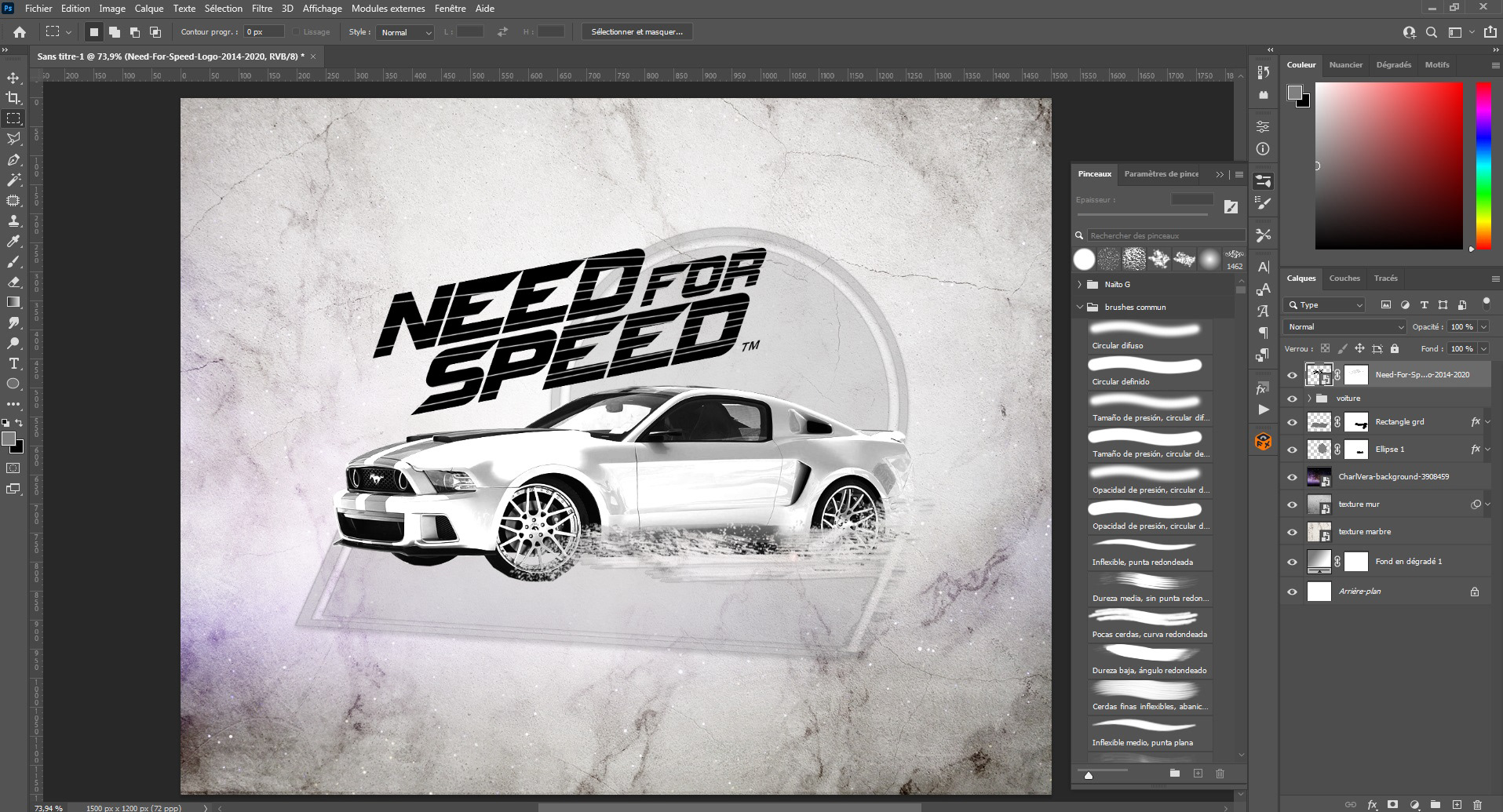Toggle Quick Mask mode
The image size is (1503, 812).
(13, 468)
